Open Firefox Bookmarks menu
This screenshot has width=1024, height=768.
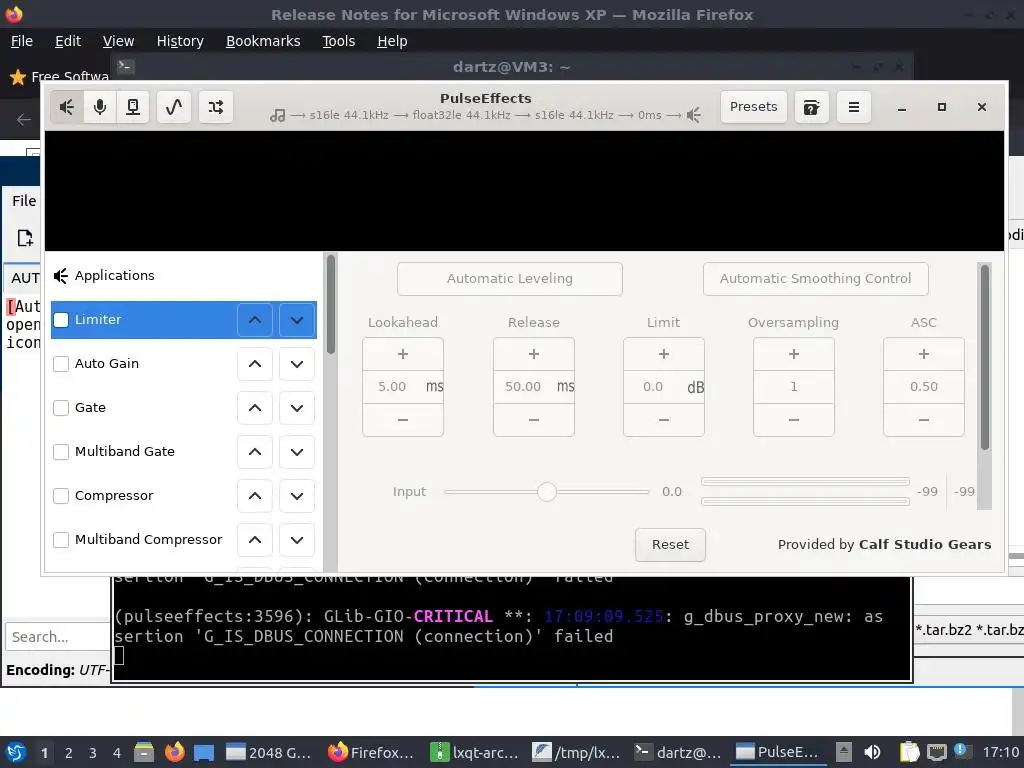coord(263,41)
